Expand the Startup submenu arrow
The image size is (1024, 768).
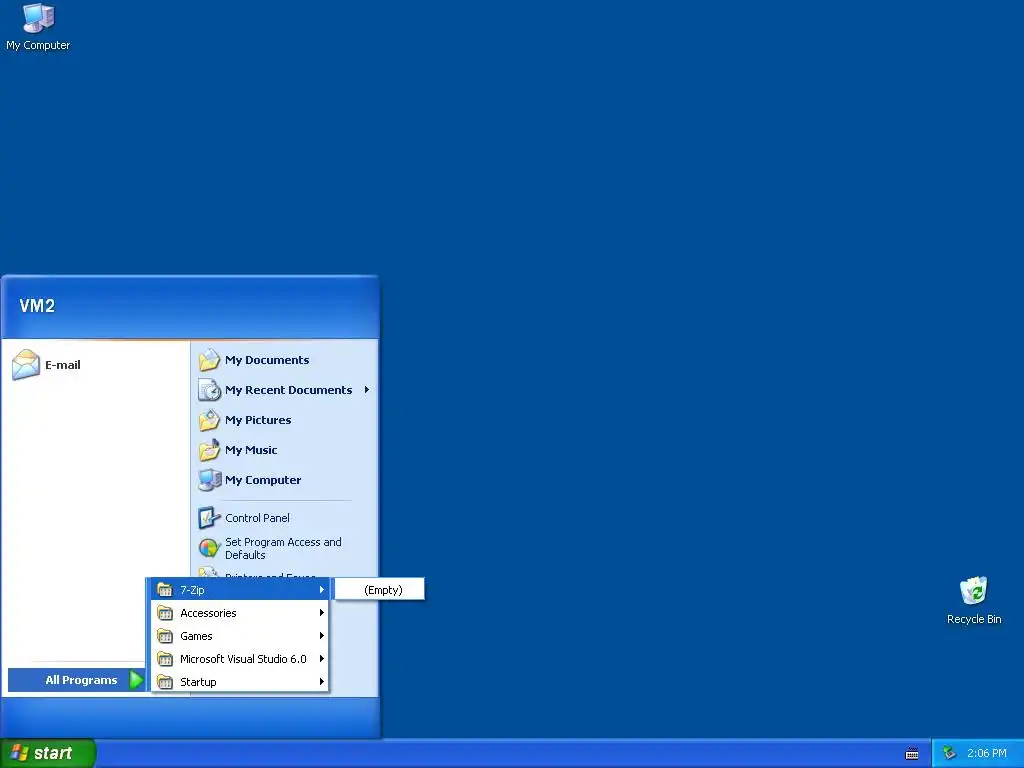[x=321, y=682]
